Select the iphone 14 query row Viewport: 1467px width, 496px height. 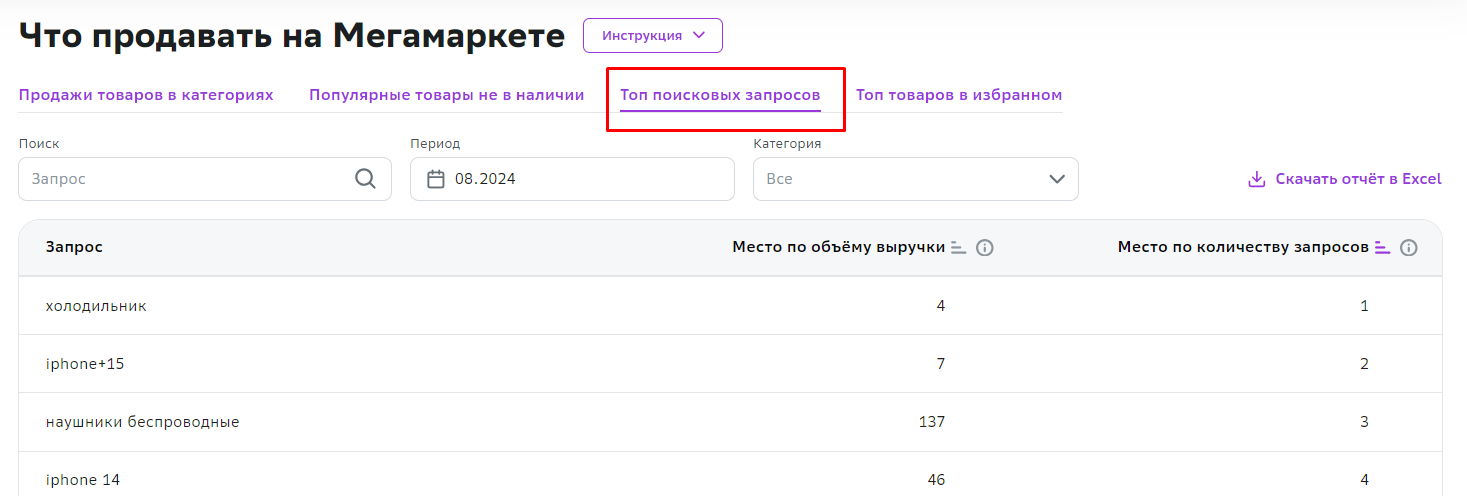pos(730,474)
